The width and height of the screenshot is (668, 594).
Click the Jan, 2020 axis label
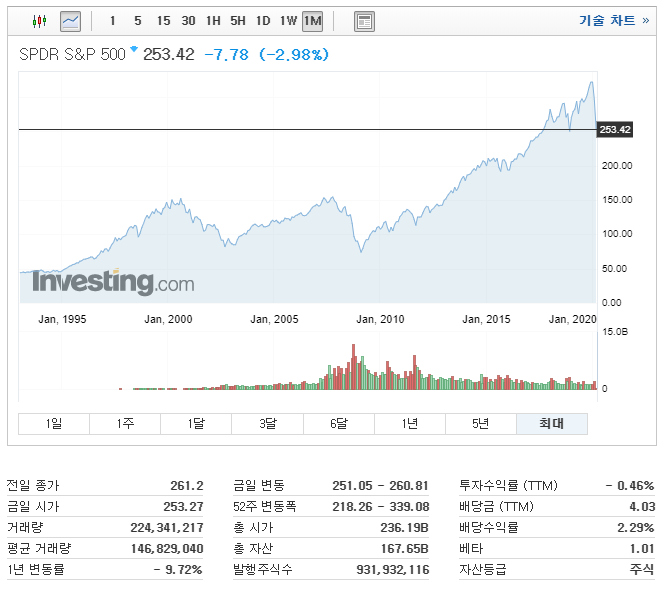[x=573, y=319]
